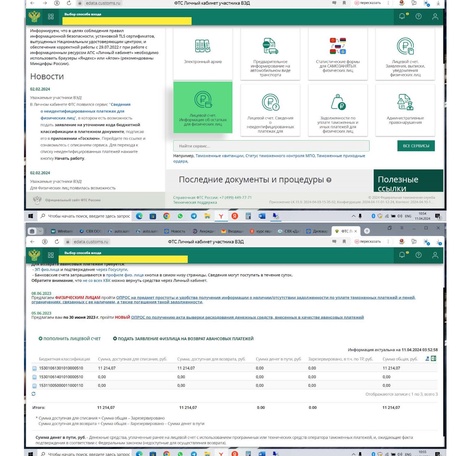Bookmark the page in the lower browser window
456x456 pixels.
[344, 241]
